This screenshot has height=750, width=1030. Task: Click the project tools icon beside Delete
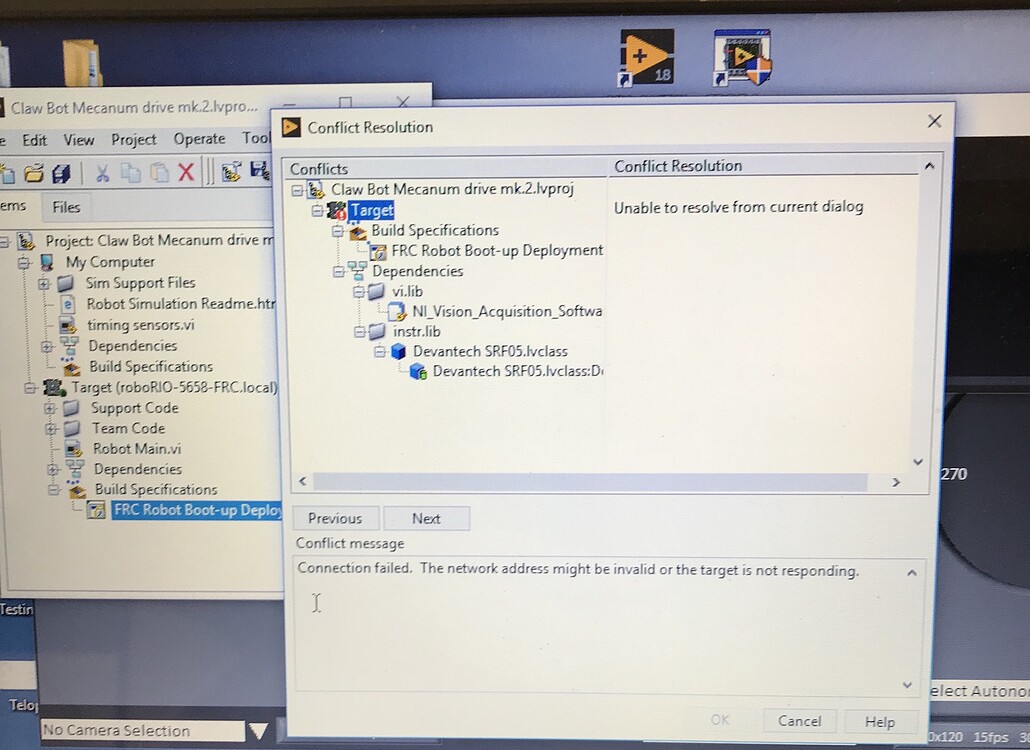point(231,172)
